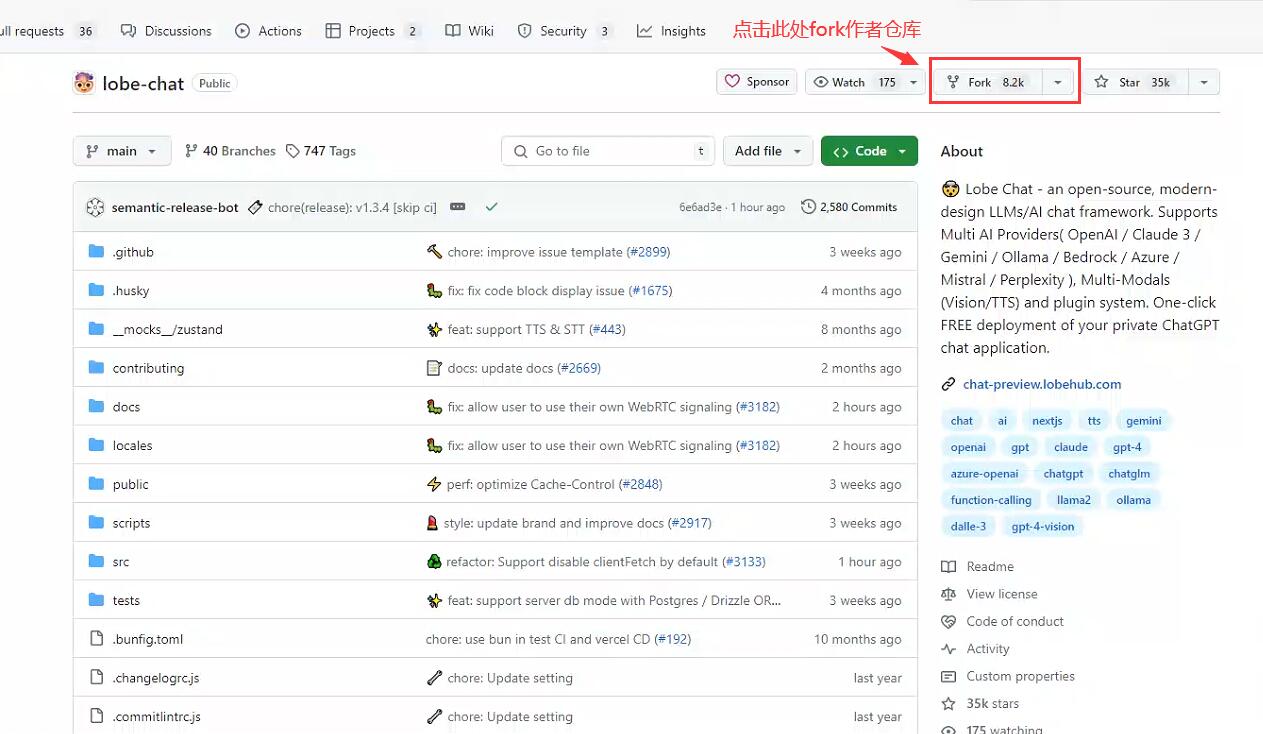This screenshot has height=734, width=1263.
Task: Open the Activity pulse link
Action: point(987,648)
